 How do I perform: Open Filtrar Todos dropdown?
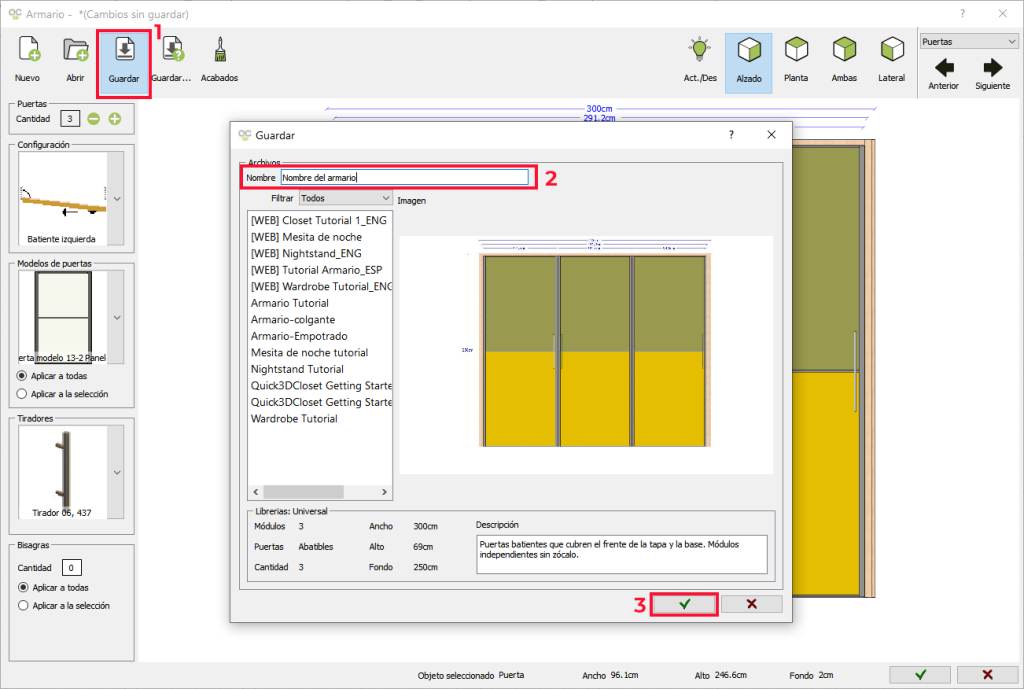(x=345, y=198)
